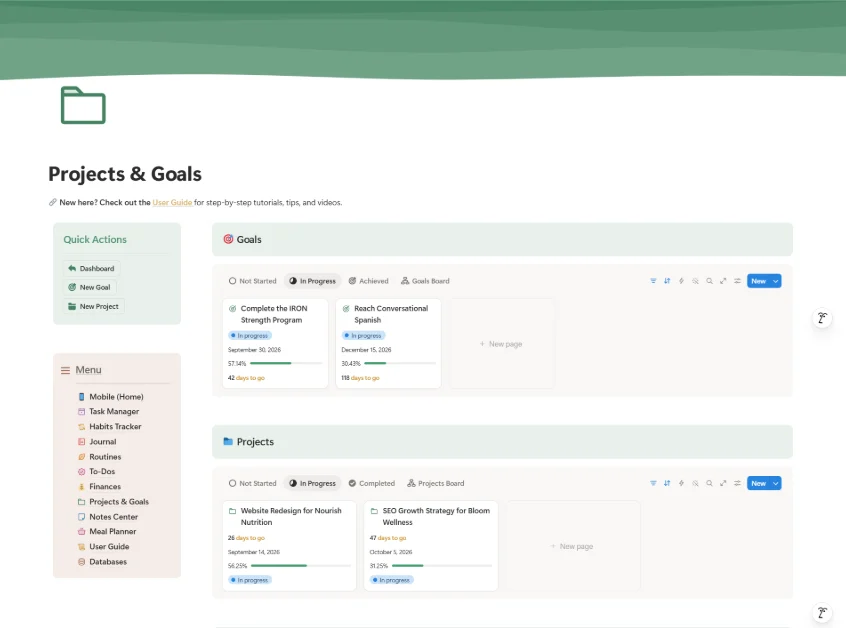Screen dimensions: 846x628
Task: Click the 57.14% progress bar on IRON Strength goal
Action: (x=286, y=363)
